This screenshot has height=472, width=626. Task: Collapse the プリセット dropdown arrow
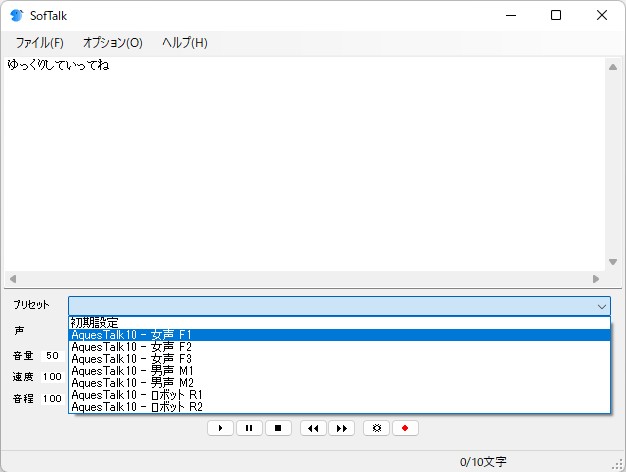[x=602, y=306]
